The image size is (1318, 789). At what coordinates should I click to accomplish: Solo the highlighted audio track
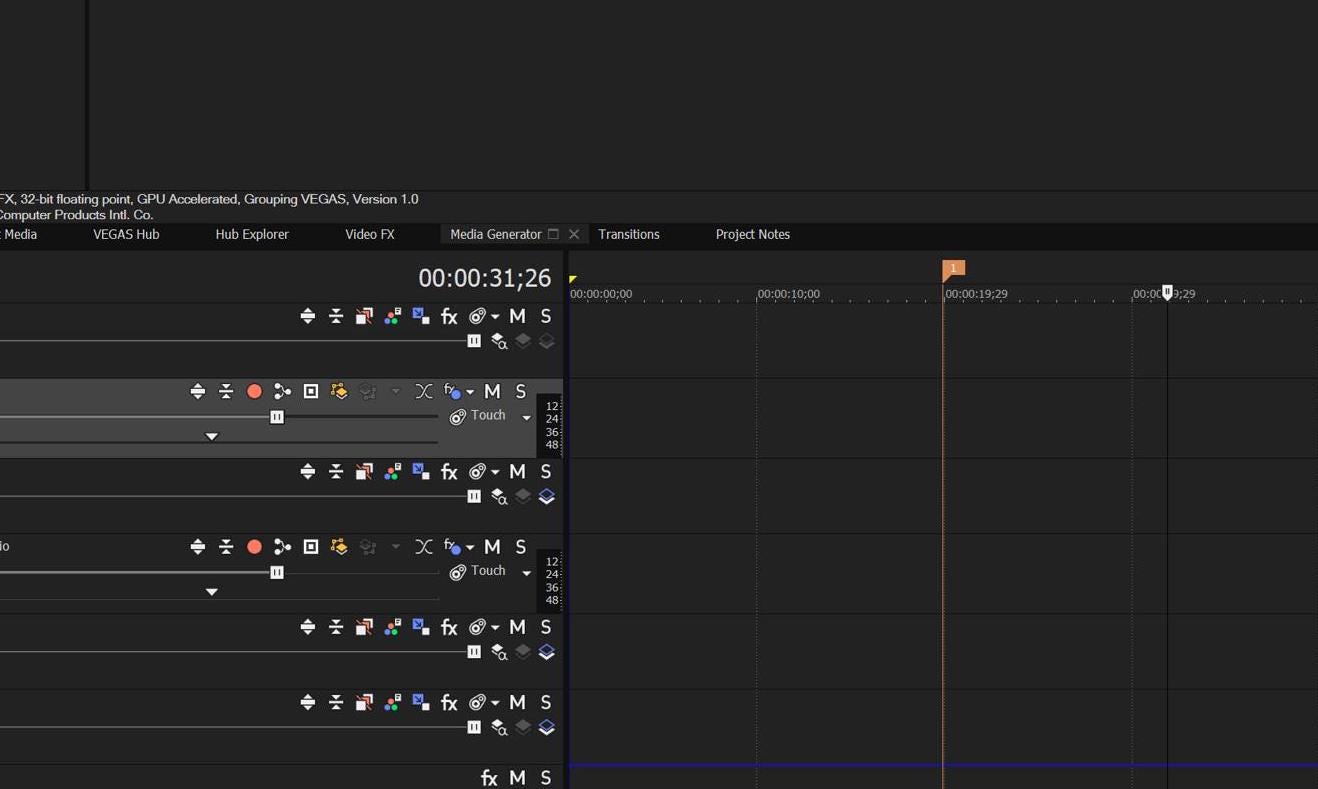521,391
